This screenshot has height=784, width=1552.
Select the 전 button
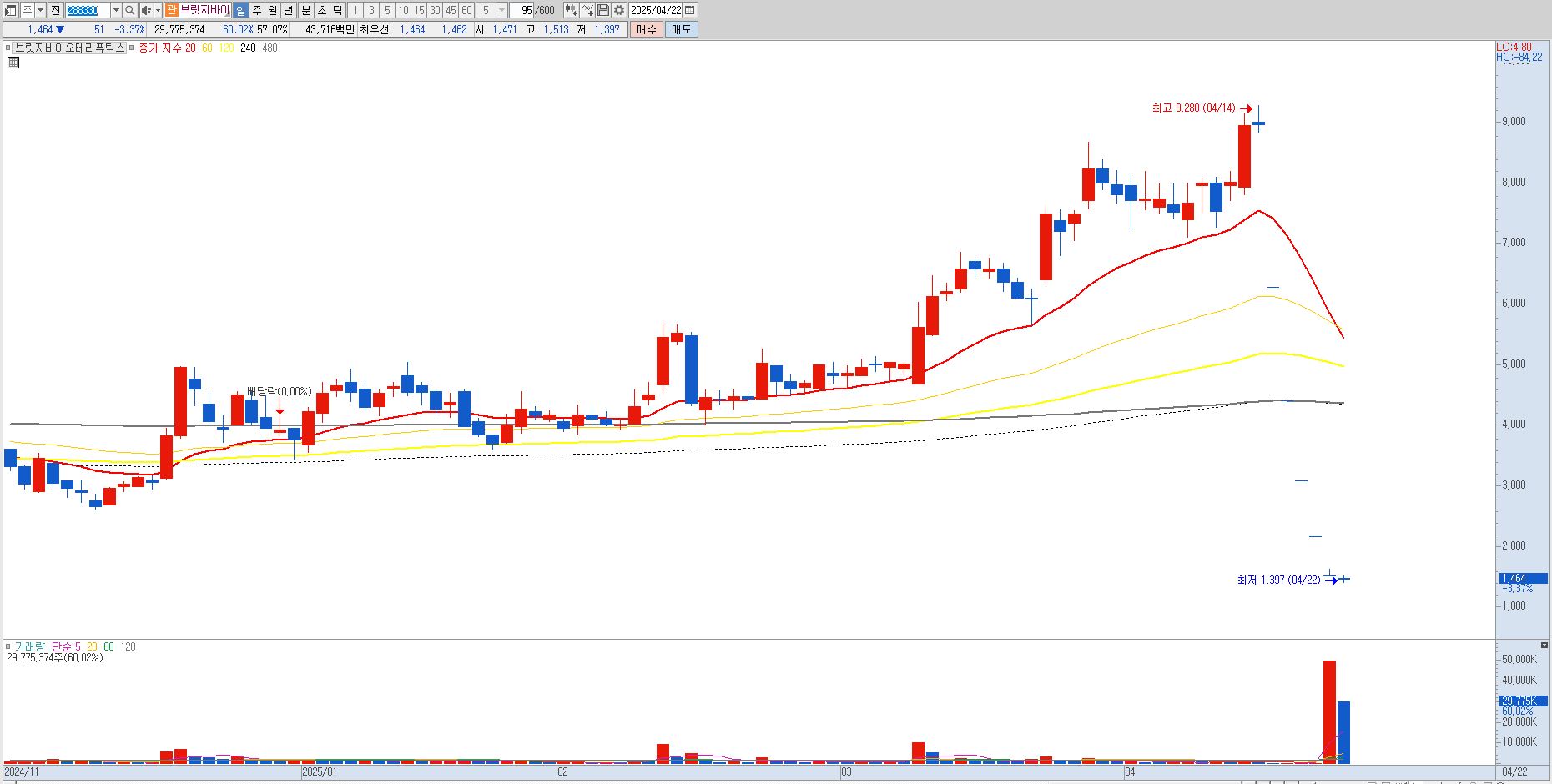55,10
